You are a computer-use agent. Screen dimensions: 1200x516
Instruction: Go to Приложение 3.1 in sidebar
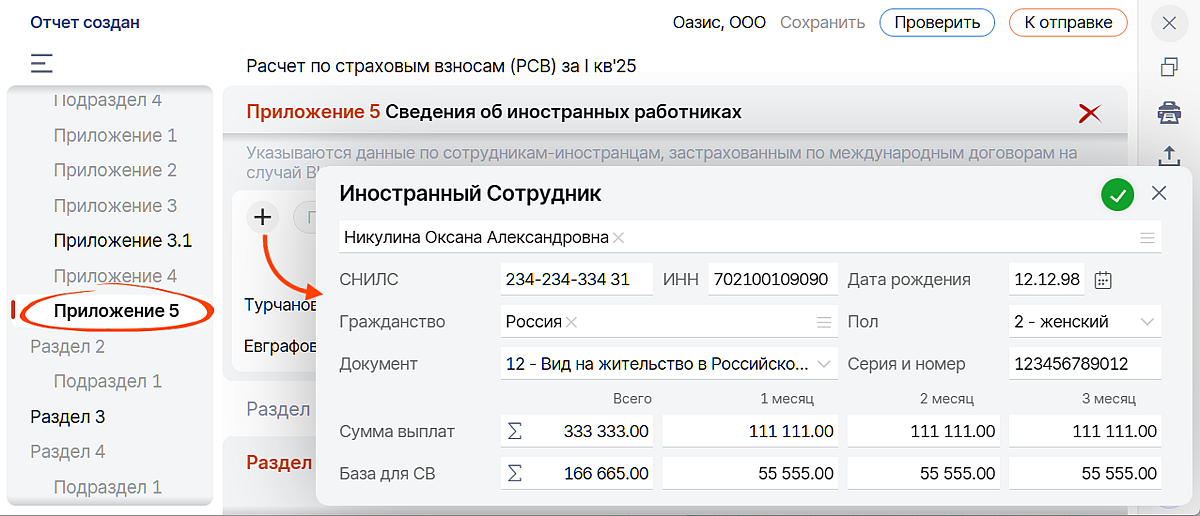(122, 241)
